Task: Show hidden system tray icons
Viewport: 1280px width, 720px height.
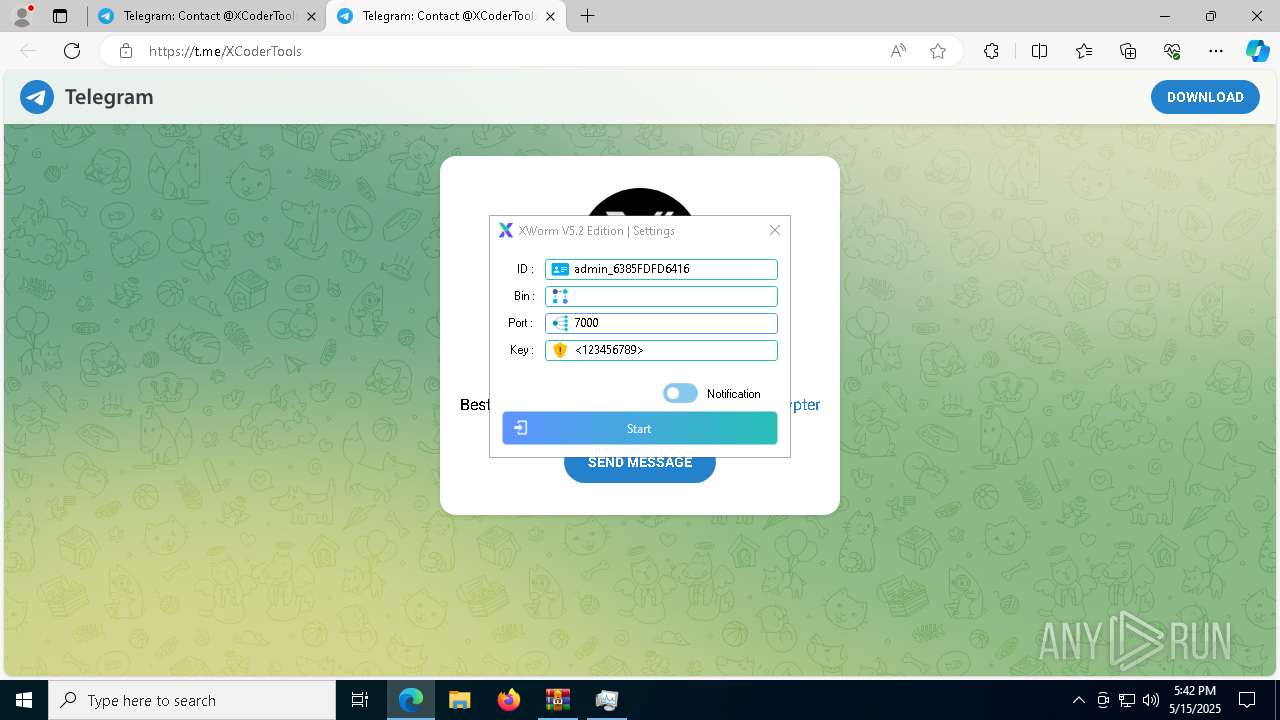Action: [1078, 700]
